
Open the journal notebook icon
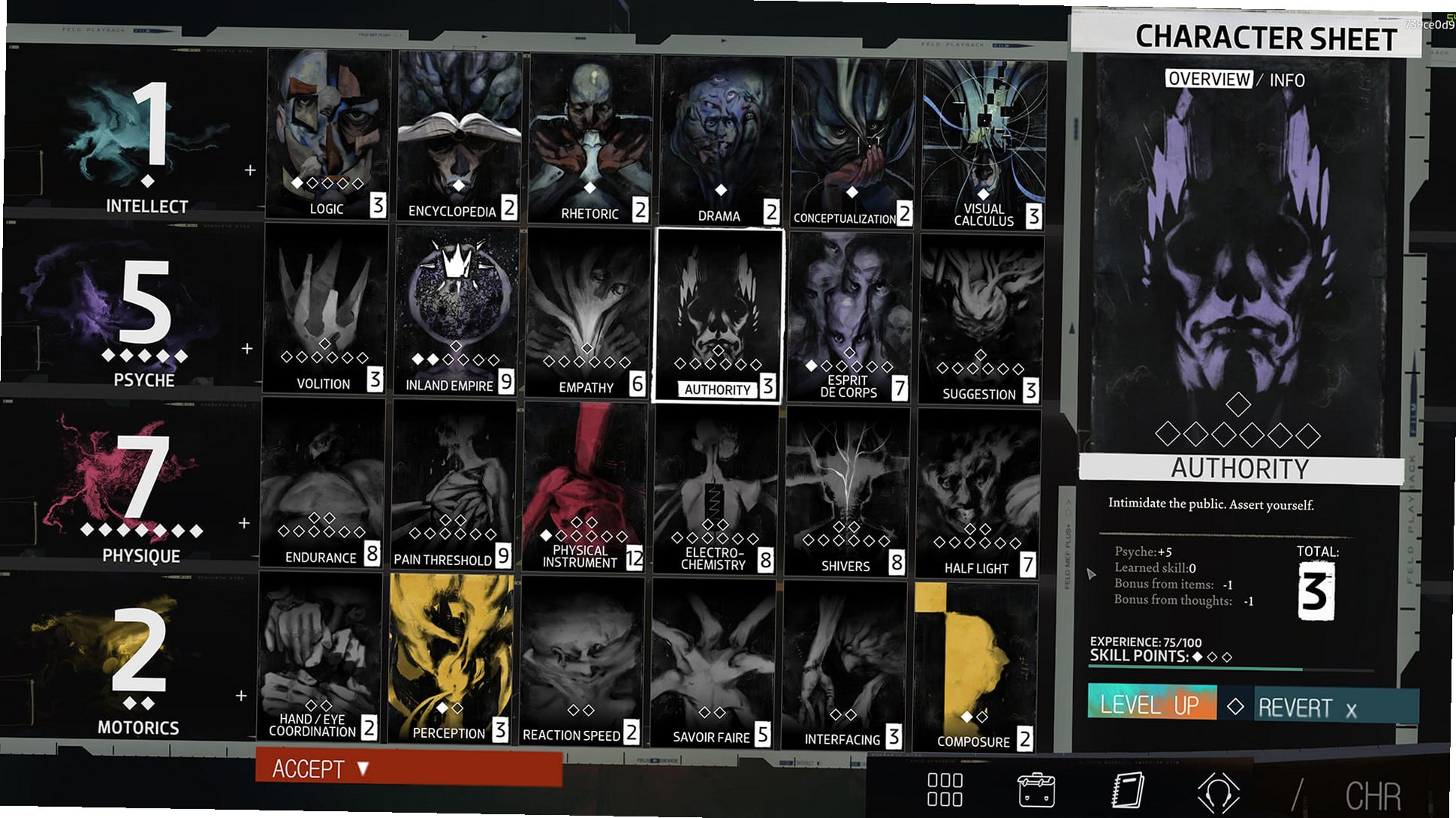[x=1127, y=790]
